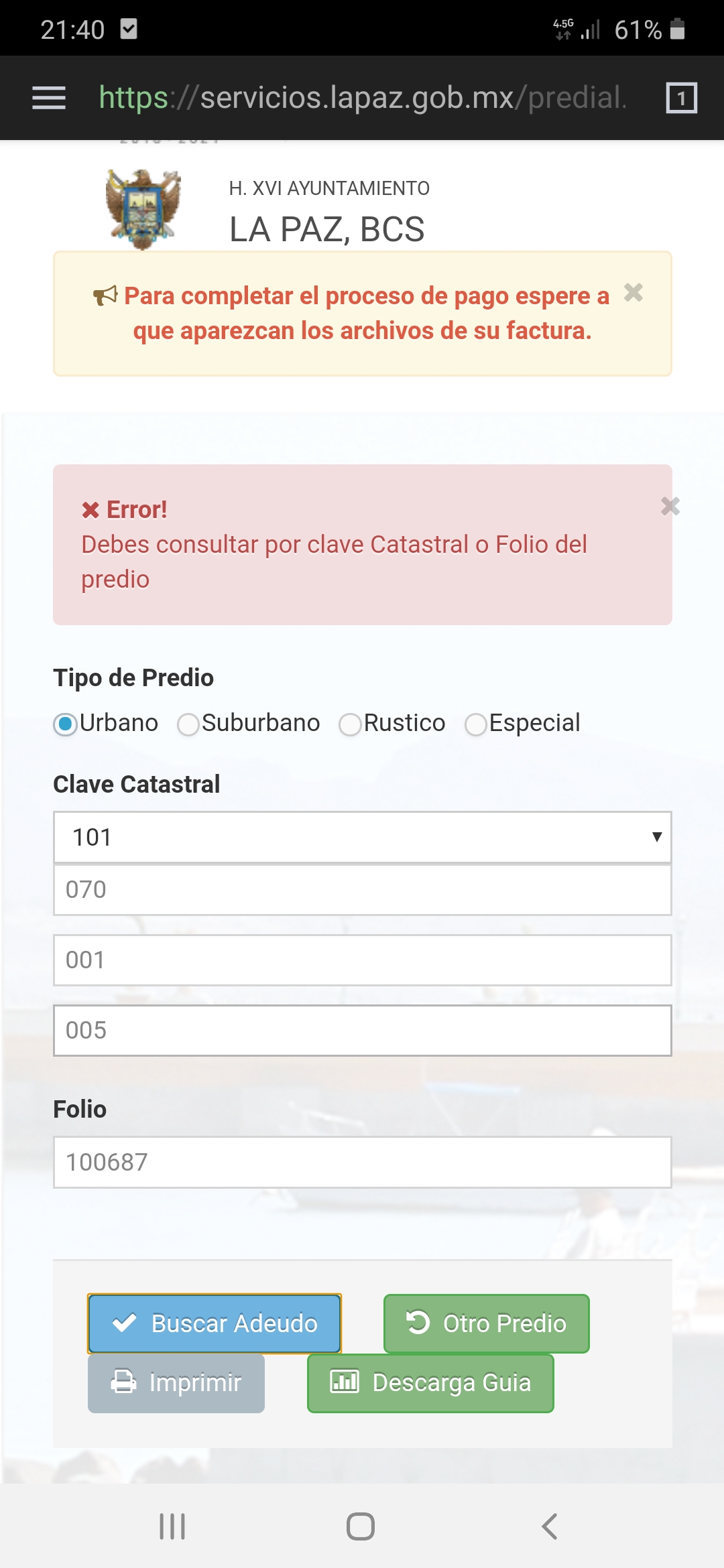This screenshot has width=724, height=1568.
Task: Click the Imprimir print button
Action: click(x=176, y=1382)
